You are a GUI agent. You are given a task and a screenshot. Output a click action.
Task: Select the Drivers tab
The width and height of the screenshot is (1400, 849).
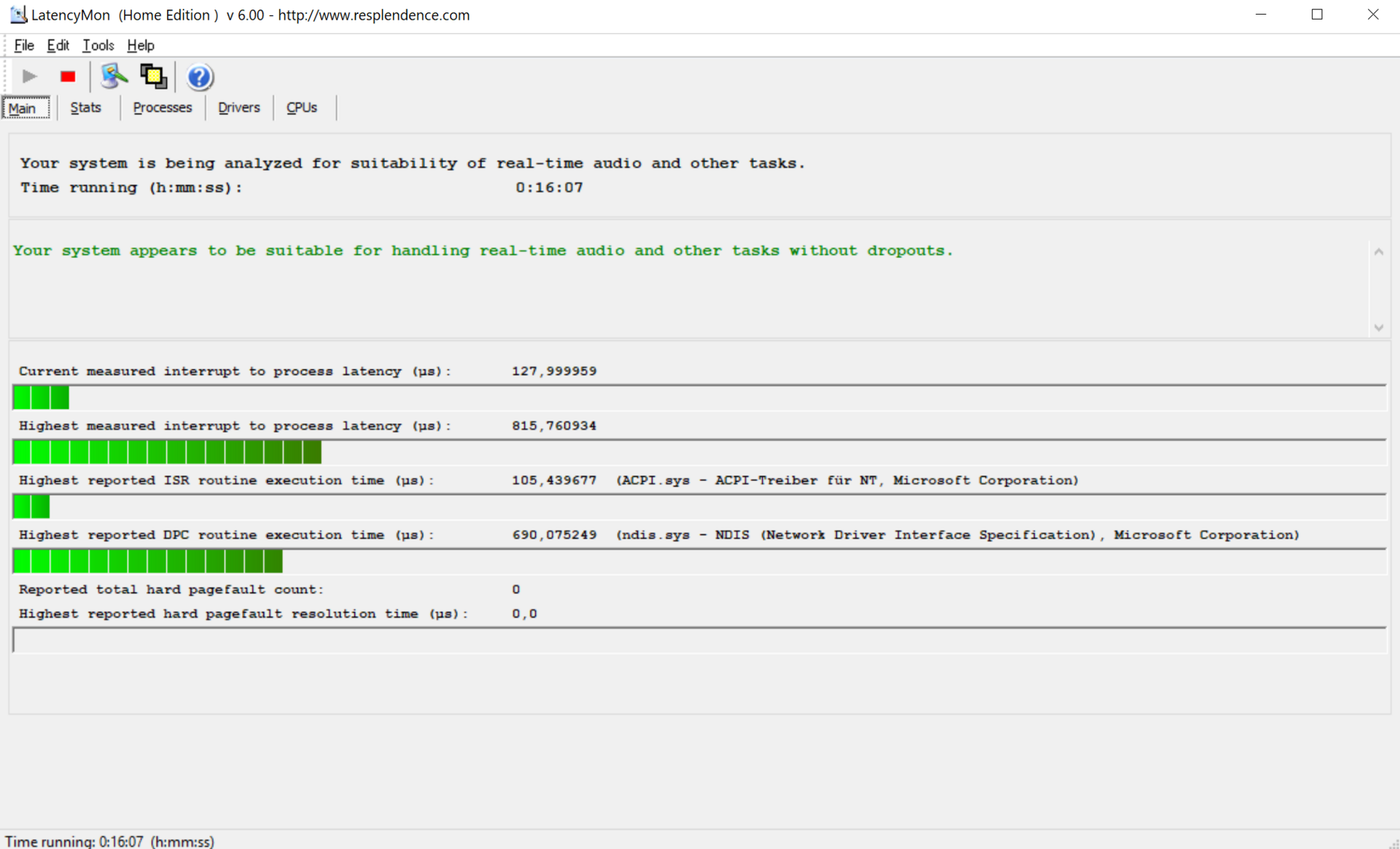click(238, 108)
